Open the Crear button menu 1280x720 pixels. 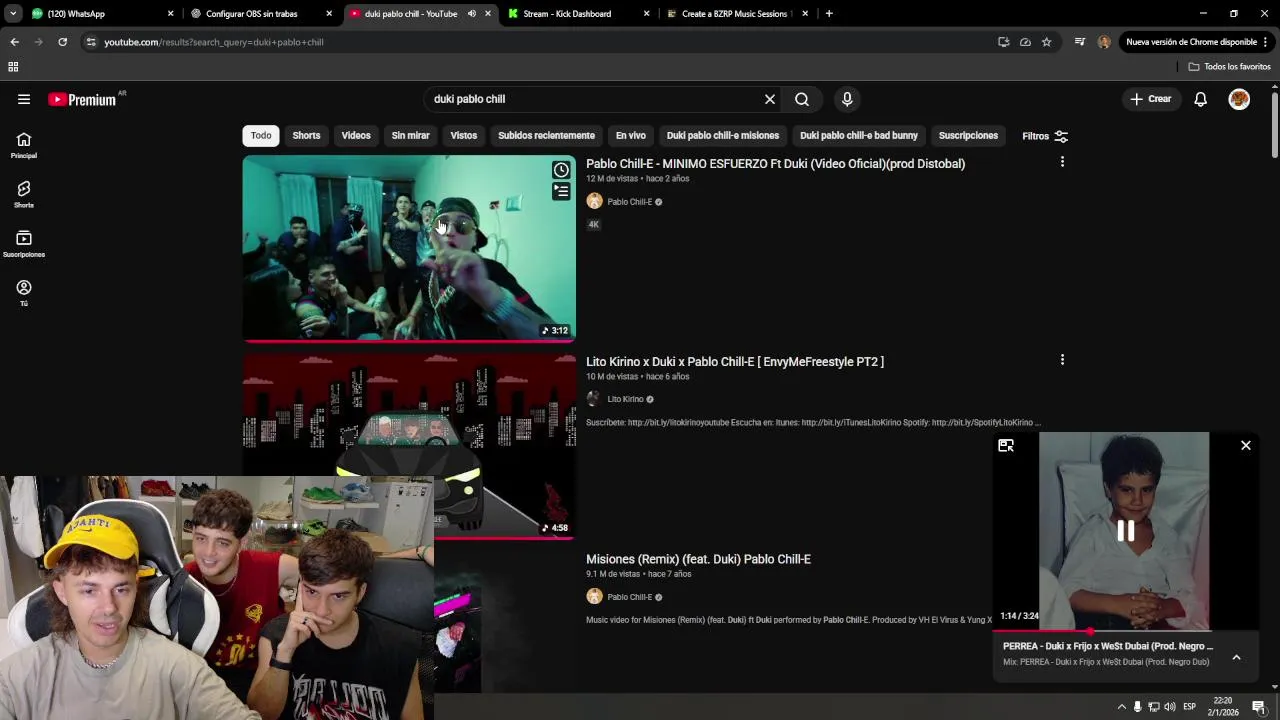point(1150,99)
